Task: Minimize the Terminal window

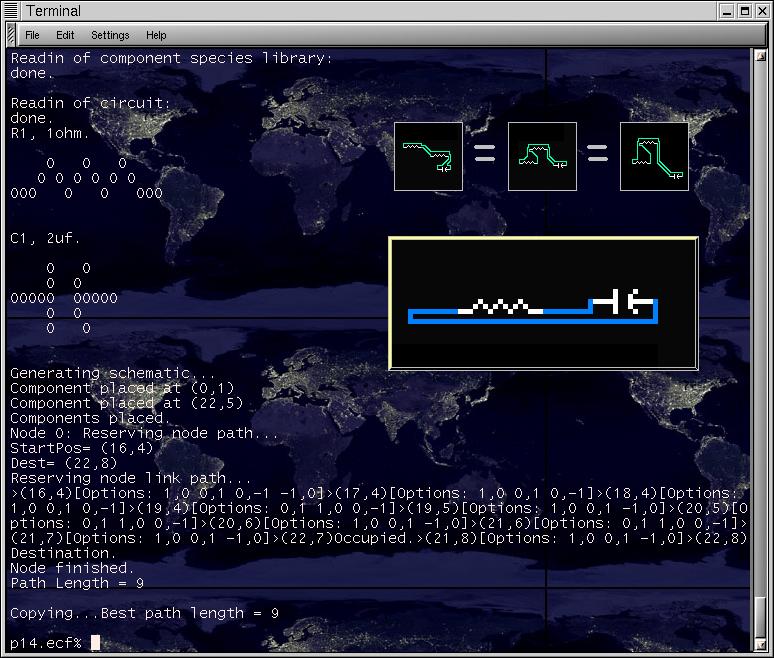Action: click(x=726, y=11)
